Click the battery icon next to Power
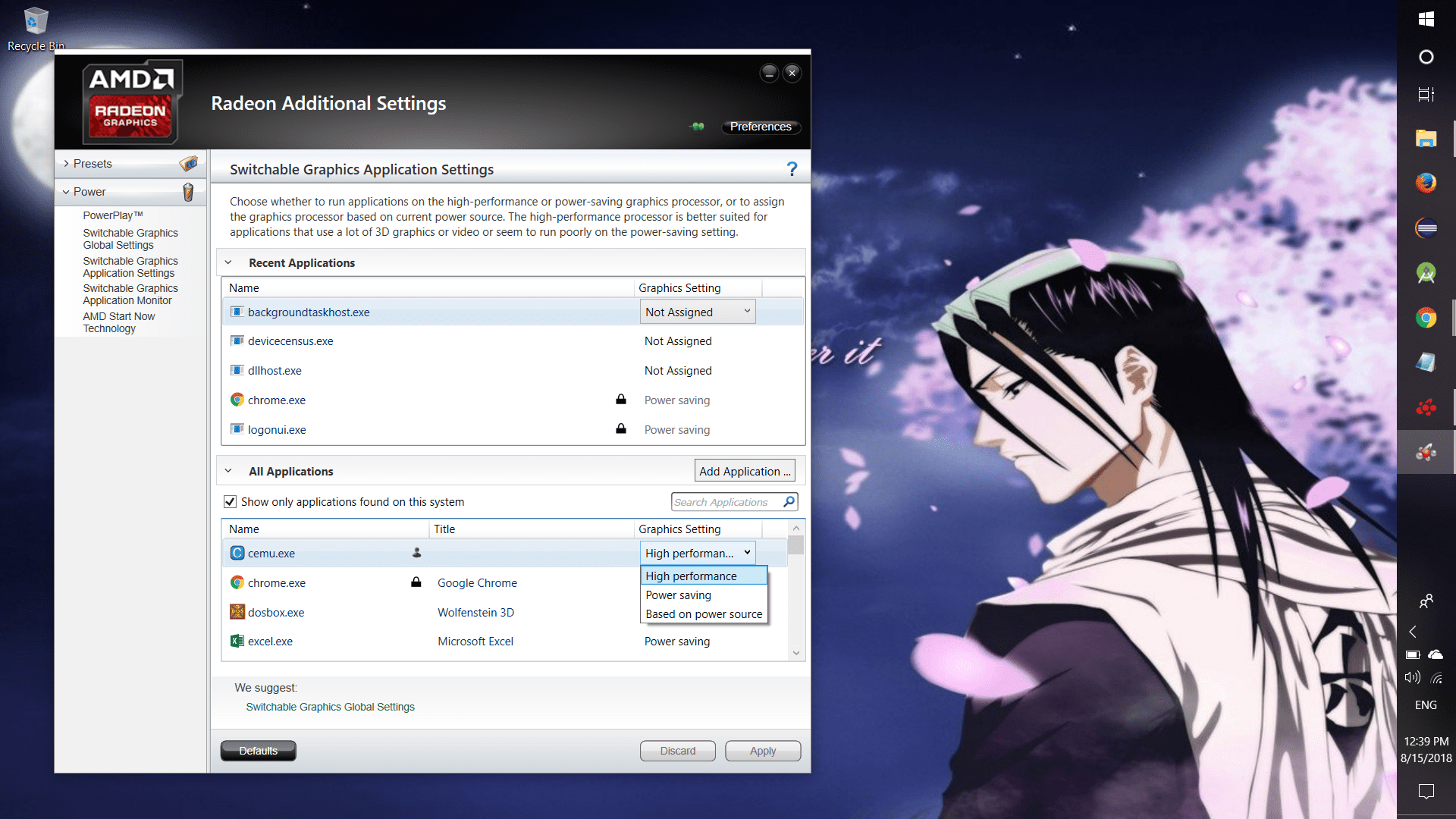 pos(189,192)
